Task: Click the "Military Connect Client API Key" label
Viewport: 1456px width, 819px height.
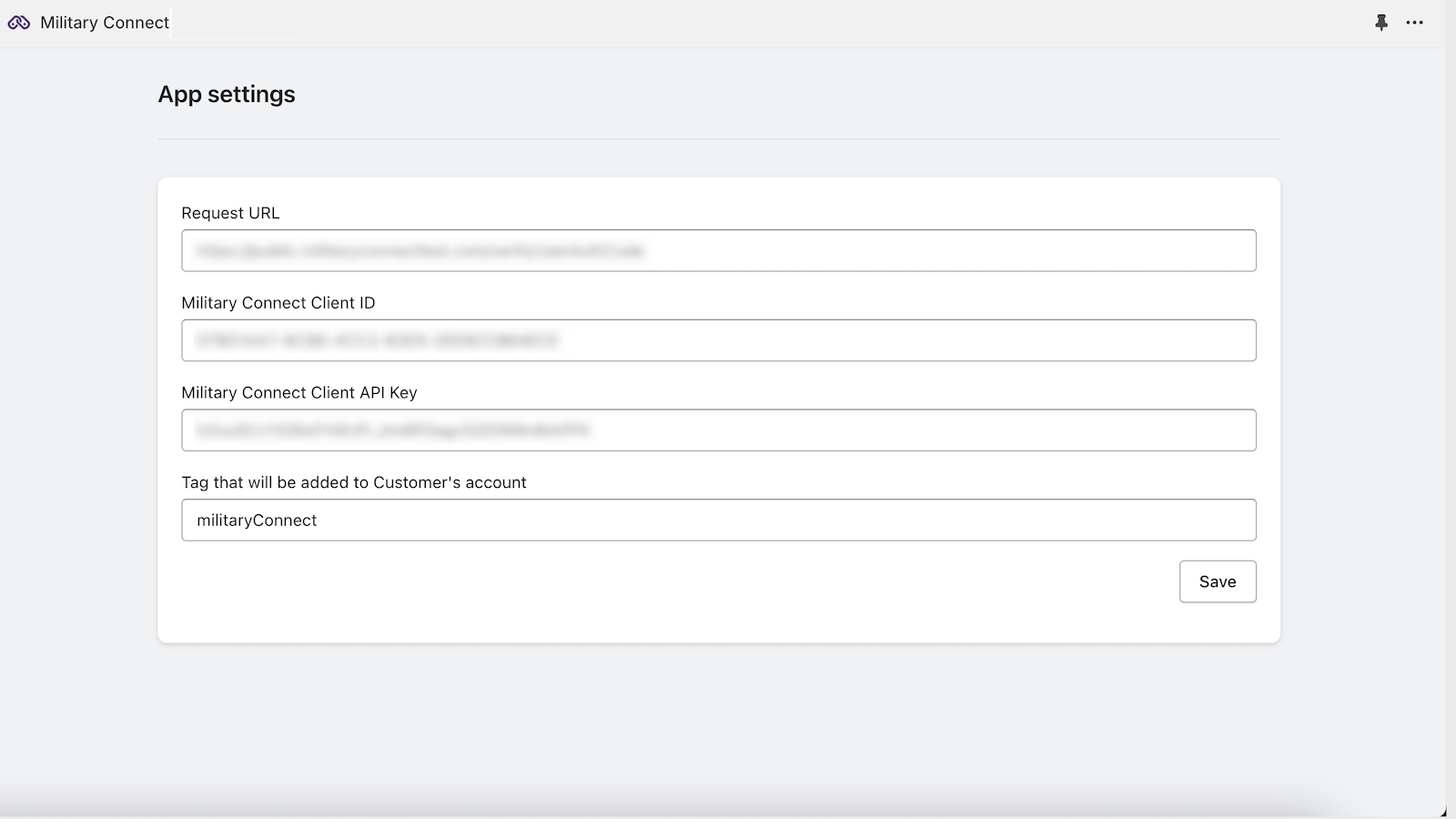Action: point(298,393)
